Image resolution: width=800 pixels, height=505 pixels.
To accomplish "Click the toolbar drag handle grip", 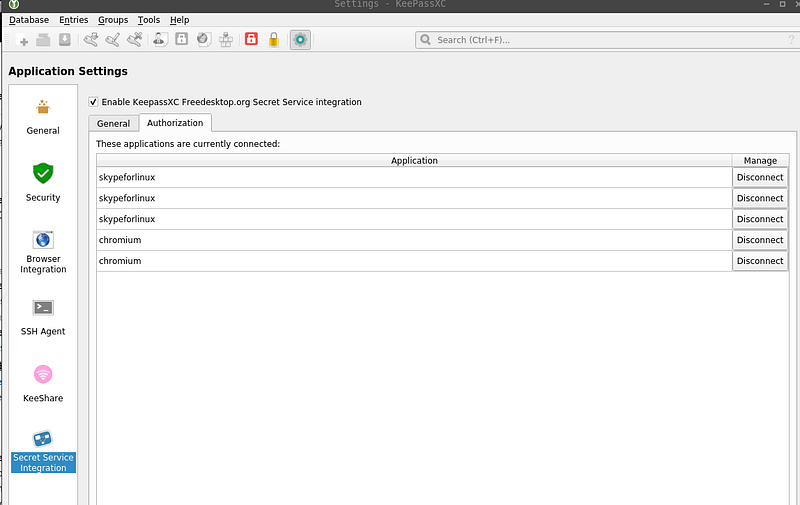I will pos(8,40).
